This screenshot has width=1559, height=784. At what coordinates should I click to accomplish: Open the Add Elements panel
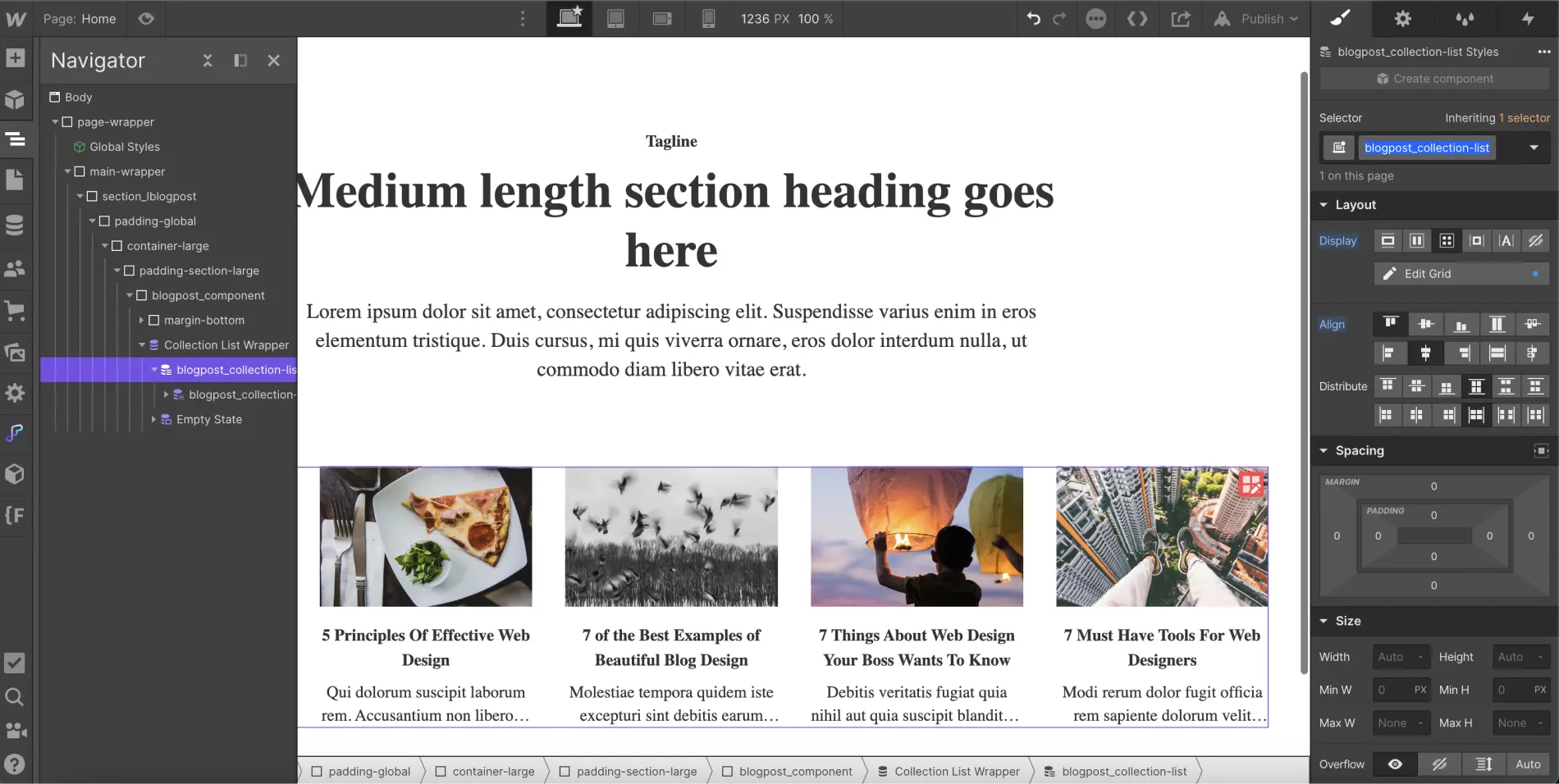(x=15, y=58)
